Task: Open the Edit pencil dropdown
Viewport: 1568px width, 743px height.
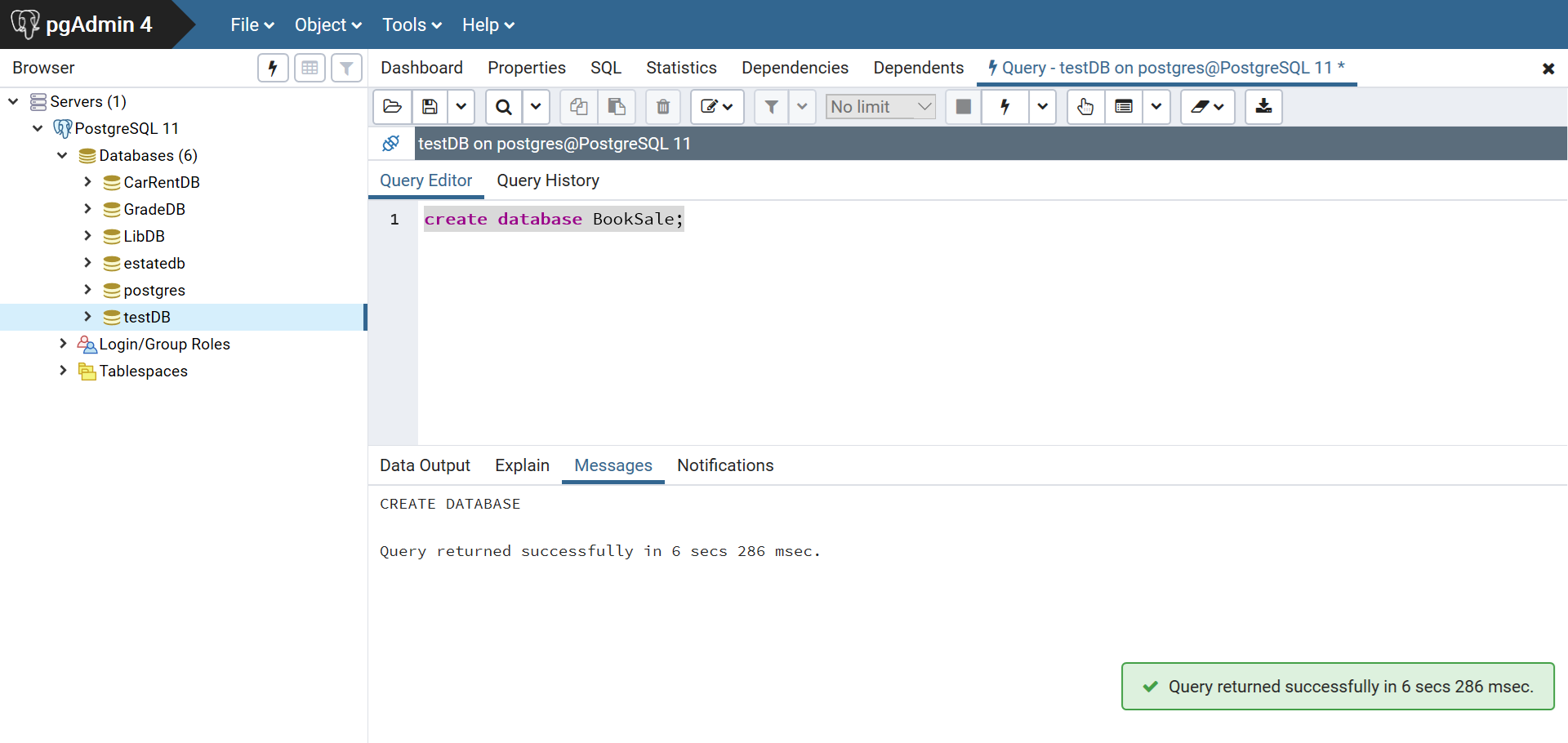Action: [x=717, y=107]
